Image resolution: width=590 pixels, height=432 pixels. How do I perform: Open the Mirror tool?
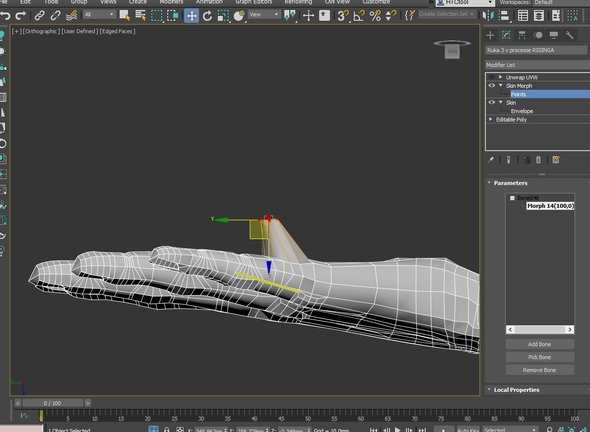488,15
